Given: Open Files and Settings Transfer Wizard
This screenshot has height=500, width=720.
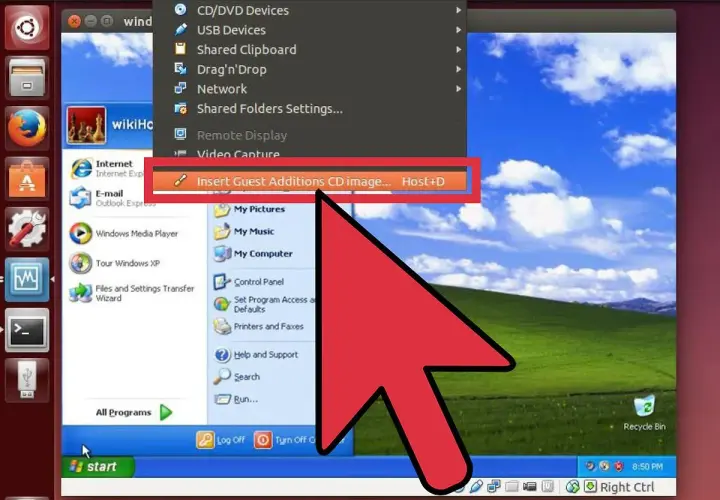Looking at the screenshot, I should 132,293.
